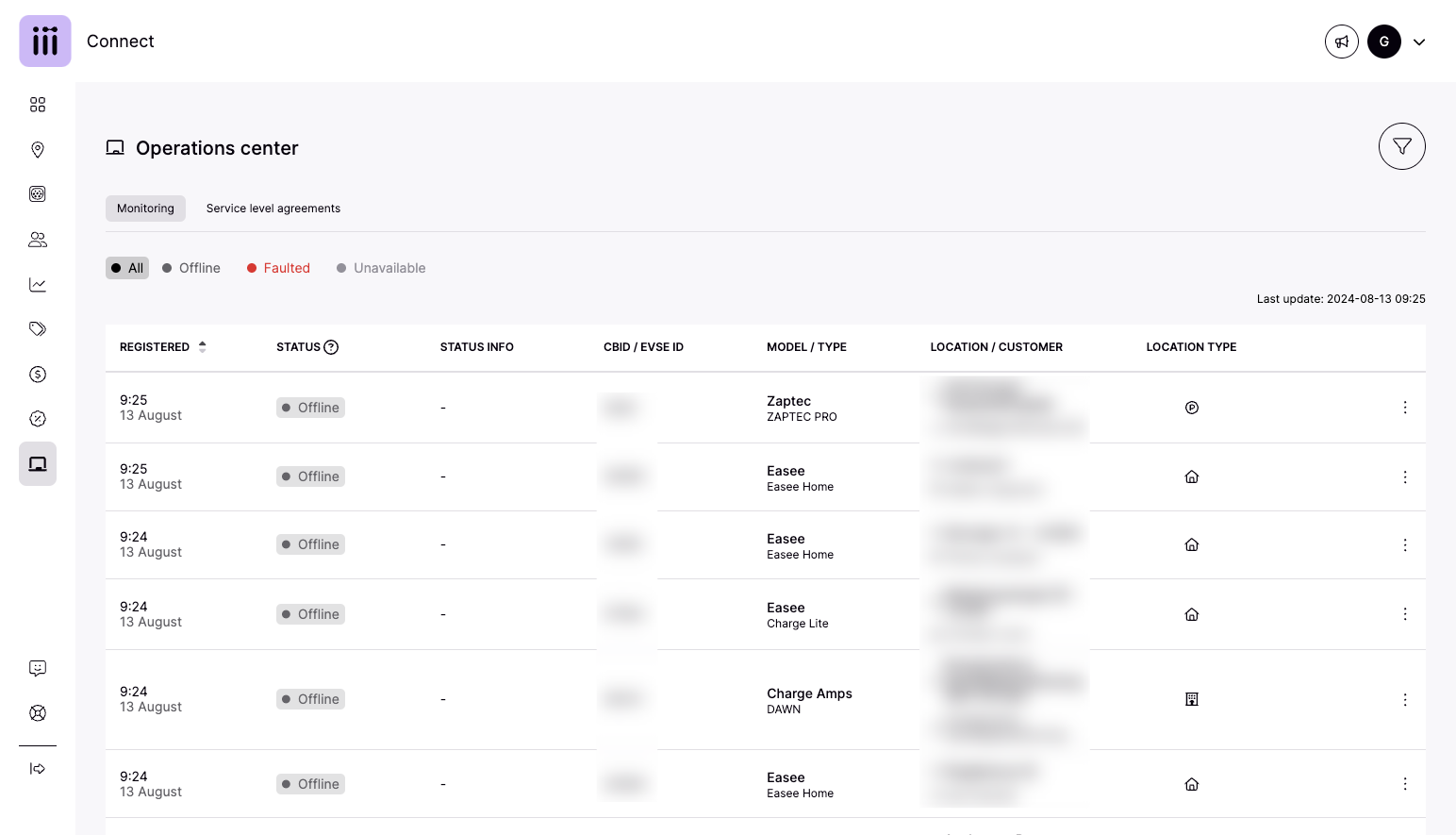Open the filter funnel button
This screenshot has width=1456, height=835.
tap(1401, 146)
